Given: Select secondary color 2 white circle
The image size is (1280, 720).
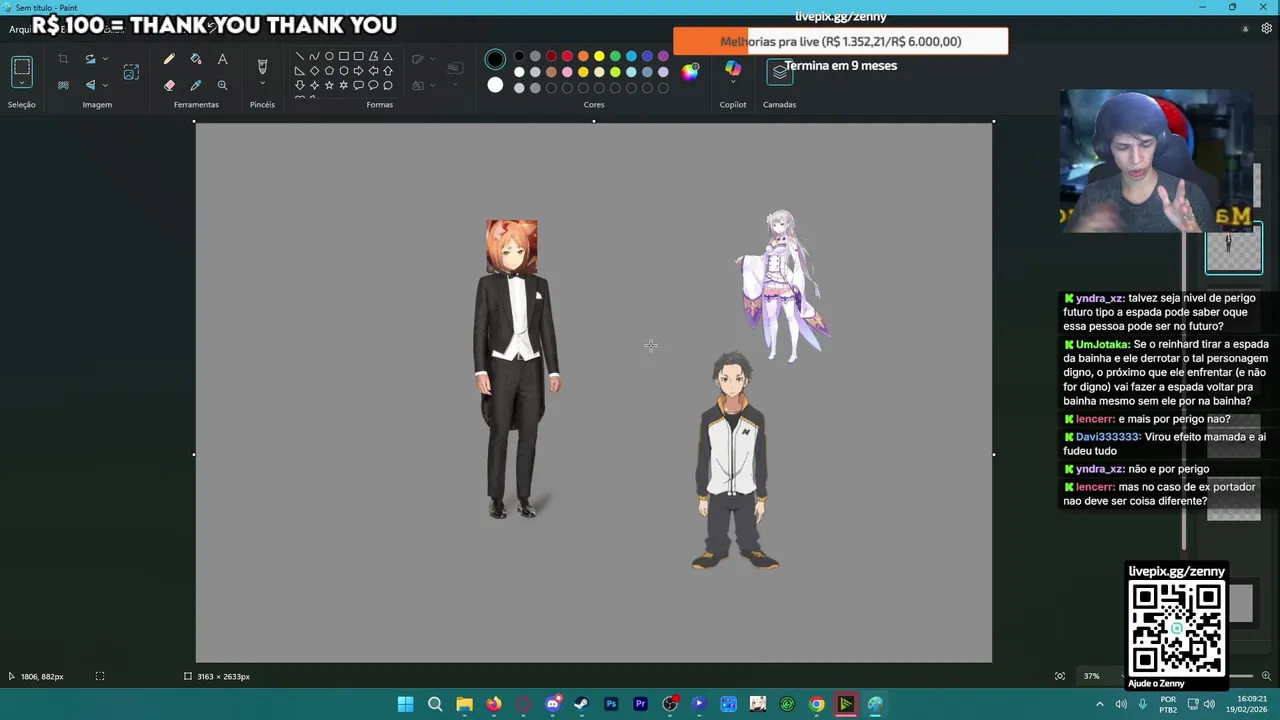Looking at the screenshot, I should [495, 86].
